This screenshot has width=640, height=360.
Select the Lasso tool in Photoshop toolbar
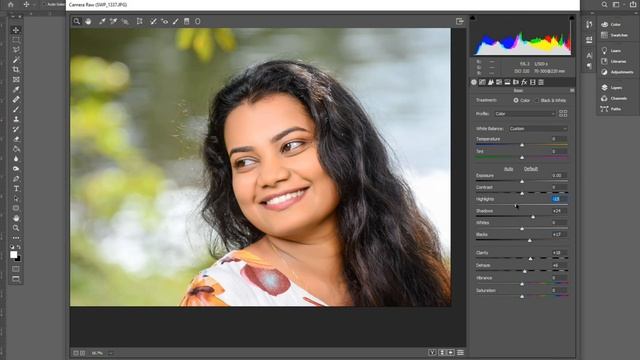(x=16, y=50)
